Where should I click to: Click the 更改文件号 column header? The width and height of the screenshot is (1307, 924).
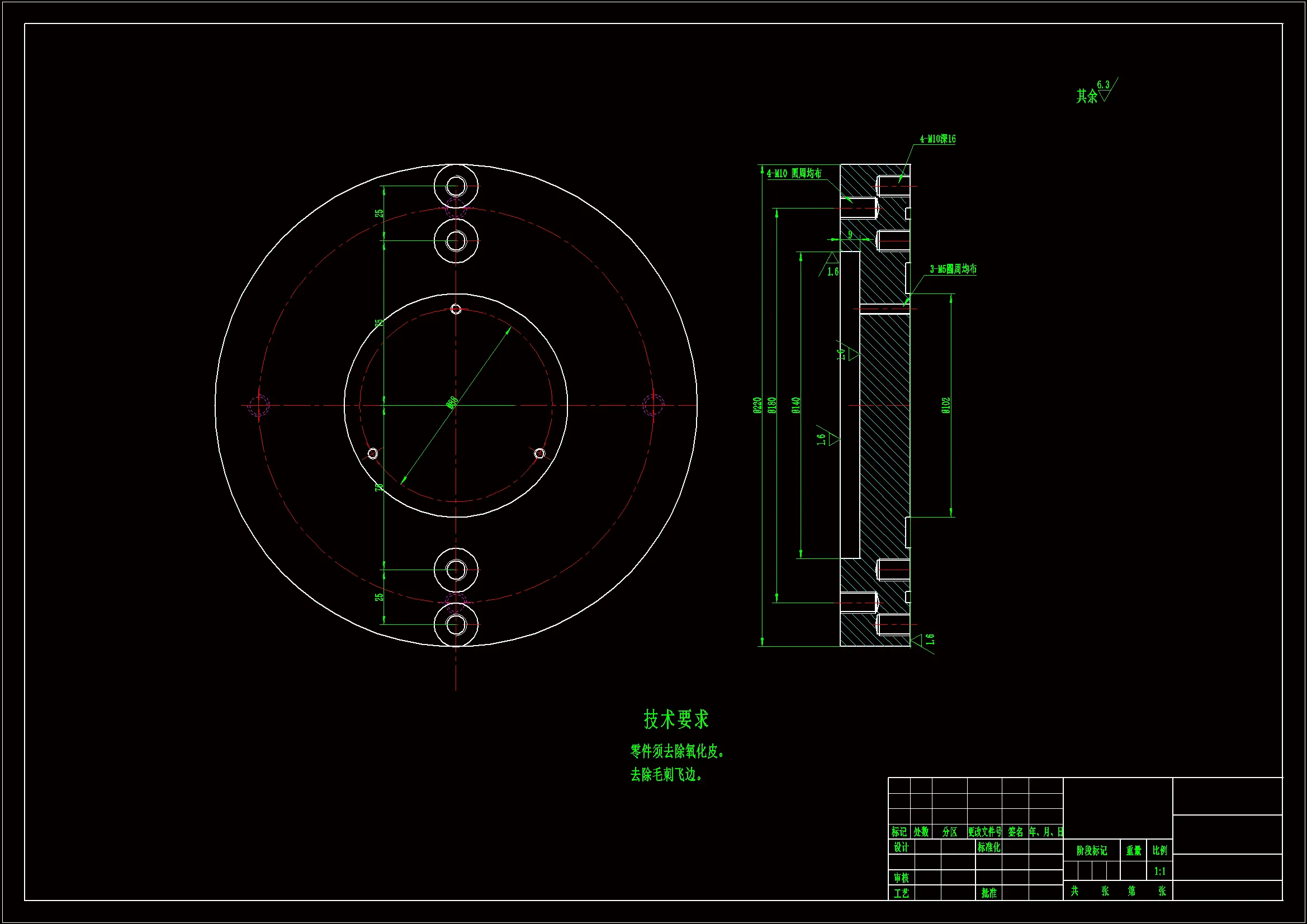tap(984, 832)
